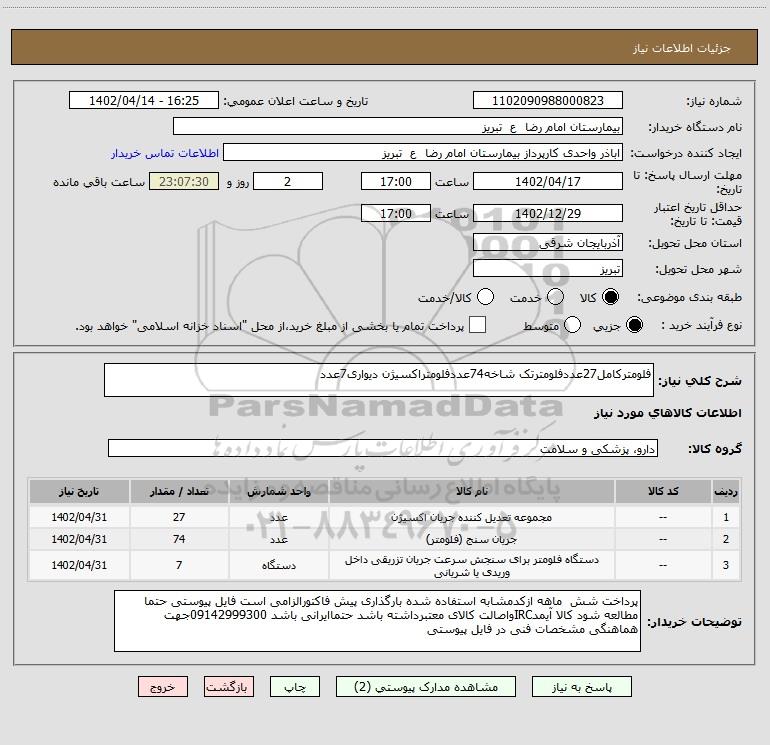Click quantity cell 27 in row 1
The image size is (770, 745).
click(x=179, y=517)
